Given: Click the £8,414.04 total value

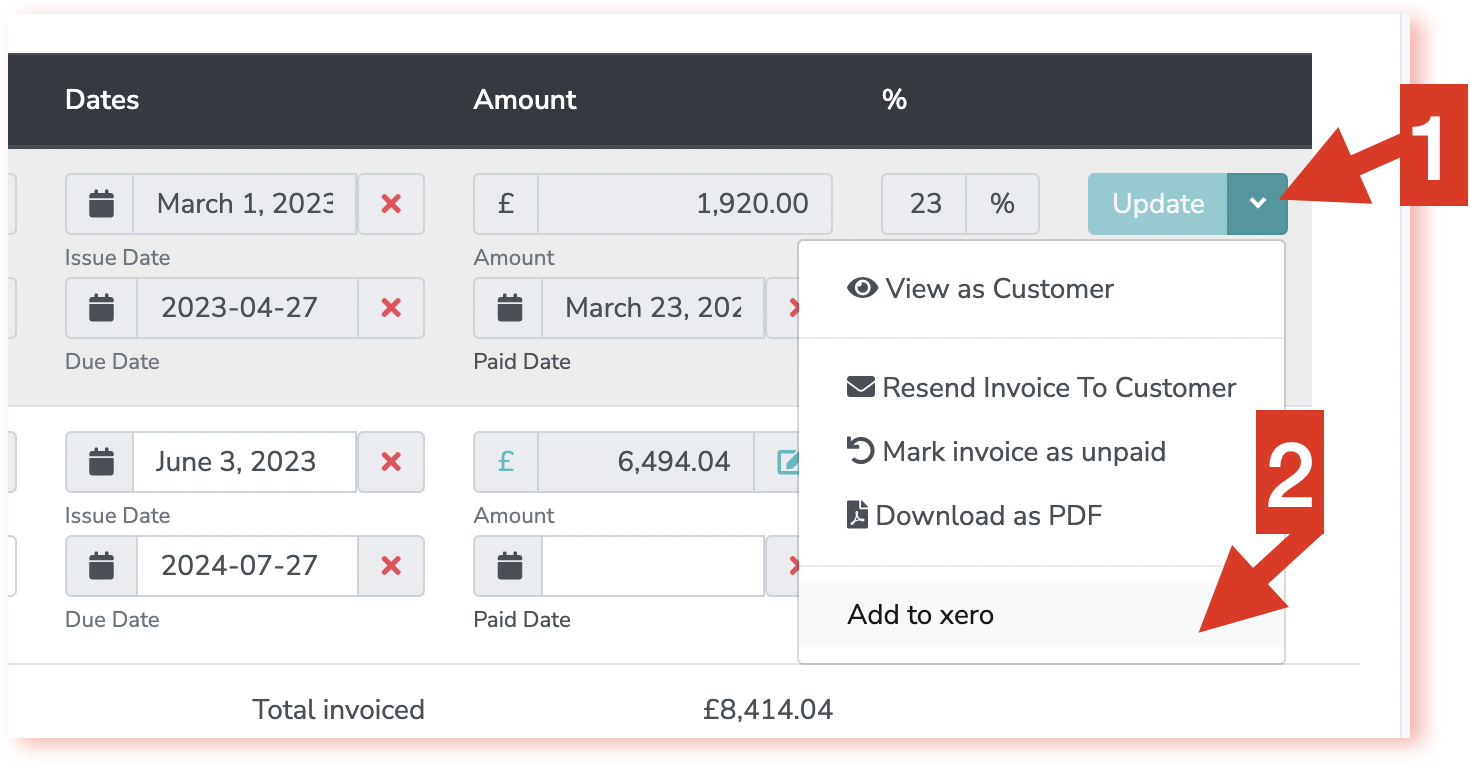Looking at the screenshot, I should pyautogui.click(x=768, y=710).
